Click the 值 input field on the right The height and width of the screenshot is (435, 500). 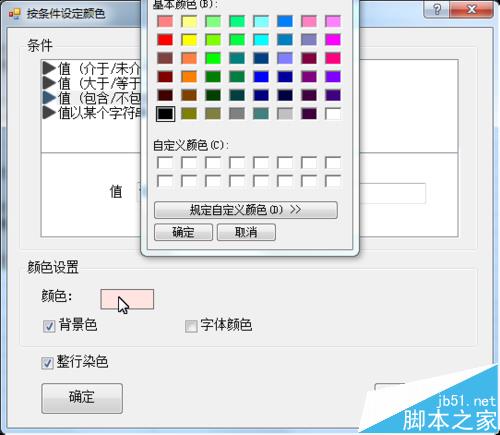pyautogui.click(x=392, y=193)
